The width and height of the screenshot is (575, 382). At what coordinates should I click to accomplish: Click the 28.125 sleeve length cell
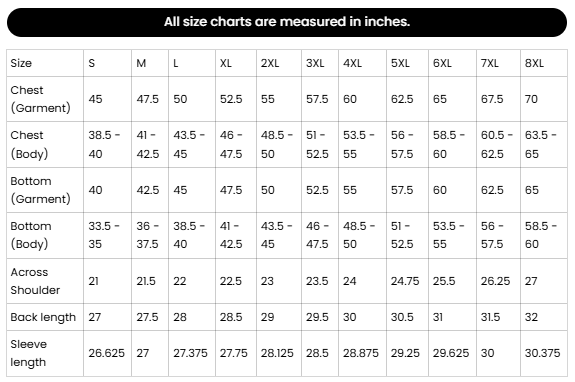point(279,353)
